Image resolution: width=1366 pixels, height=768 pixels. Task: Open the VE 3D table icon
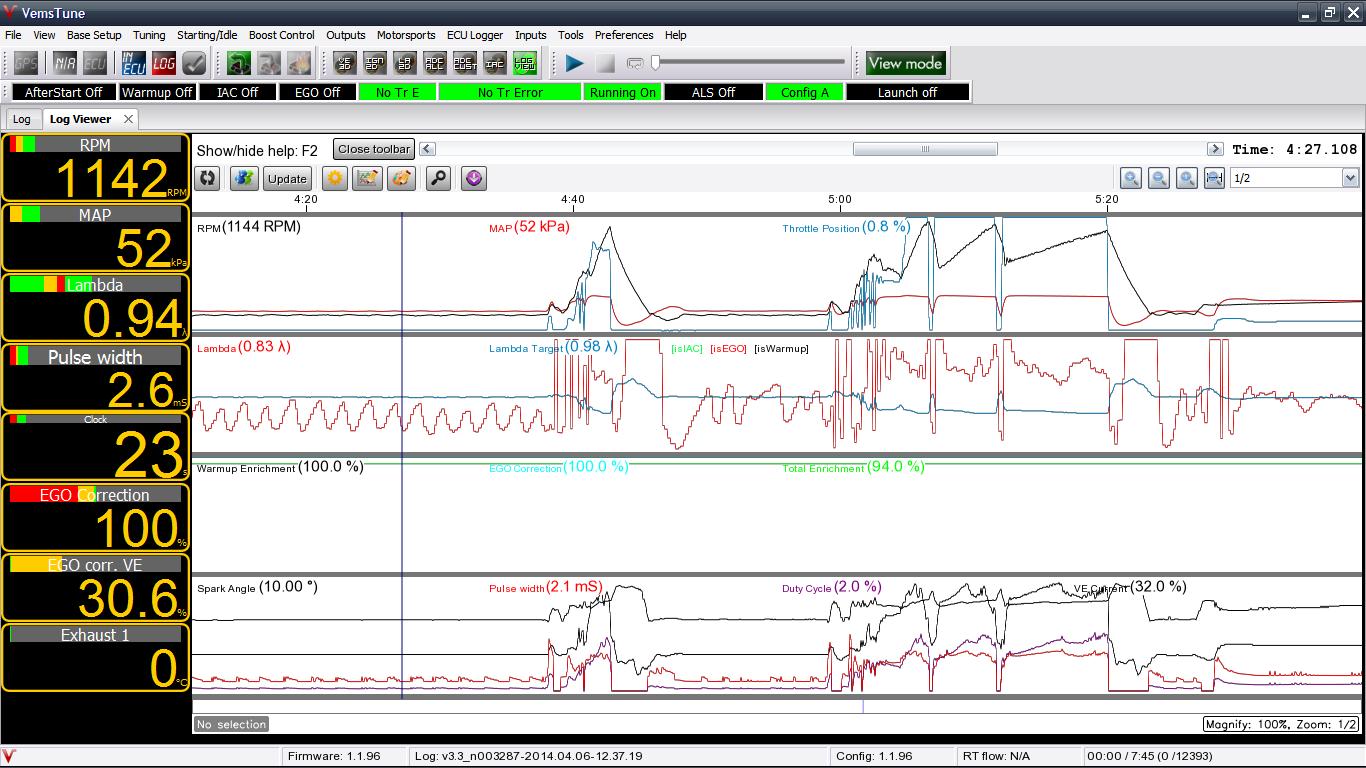click(345, 64)
